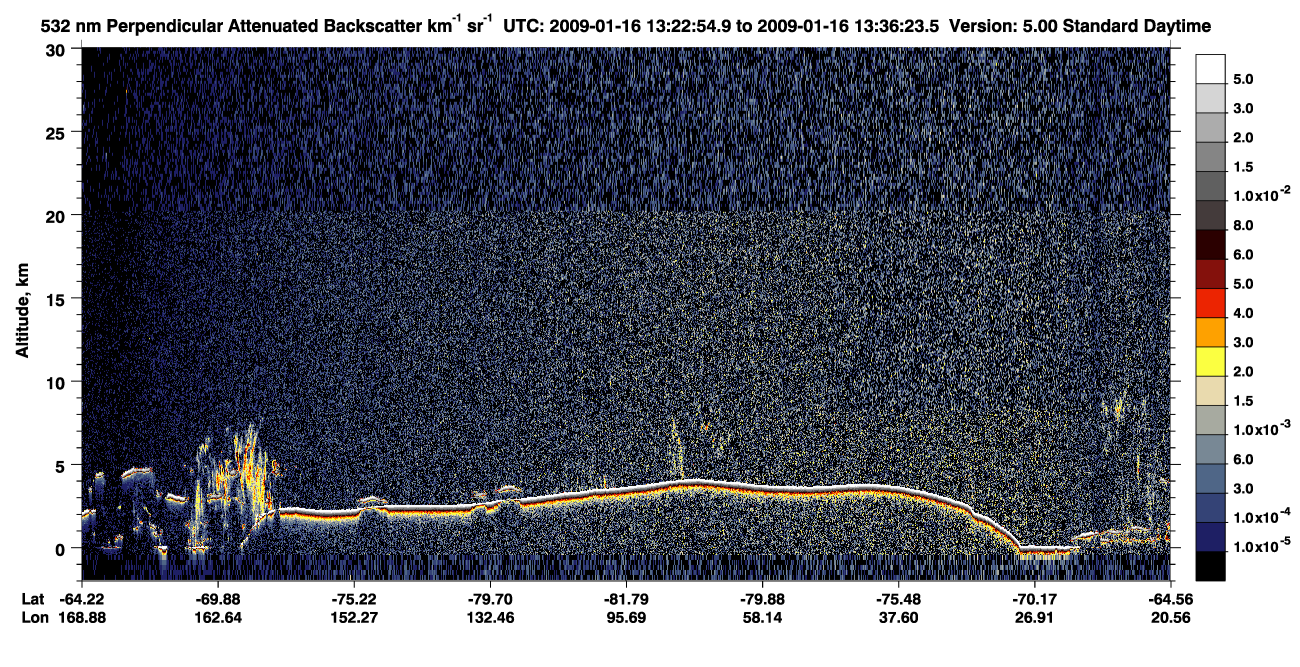
Task: Click the altitude tick label '30'
Action: (x=57, y=50)
